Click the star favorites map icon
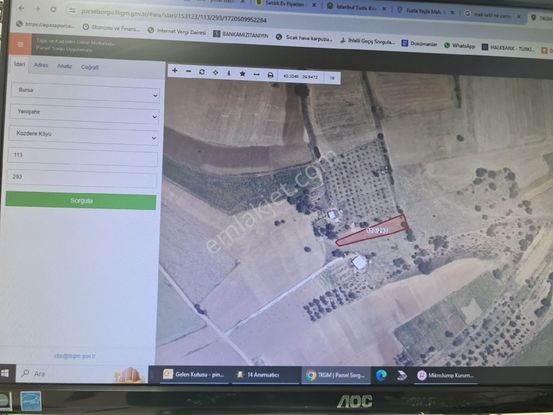553x415 pixels. point(242,74)
